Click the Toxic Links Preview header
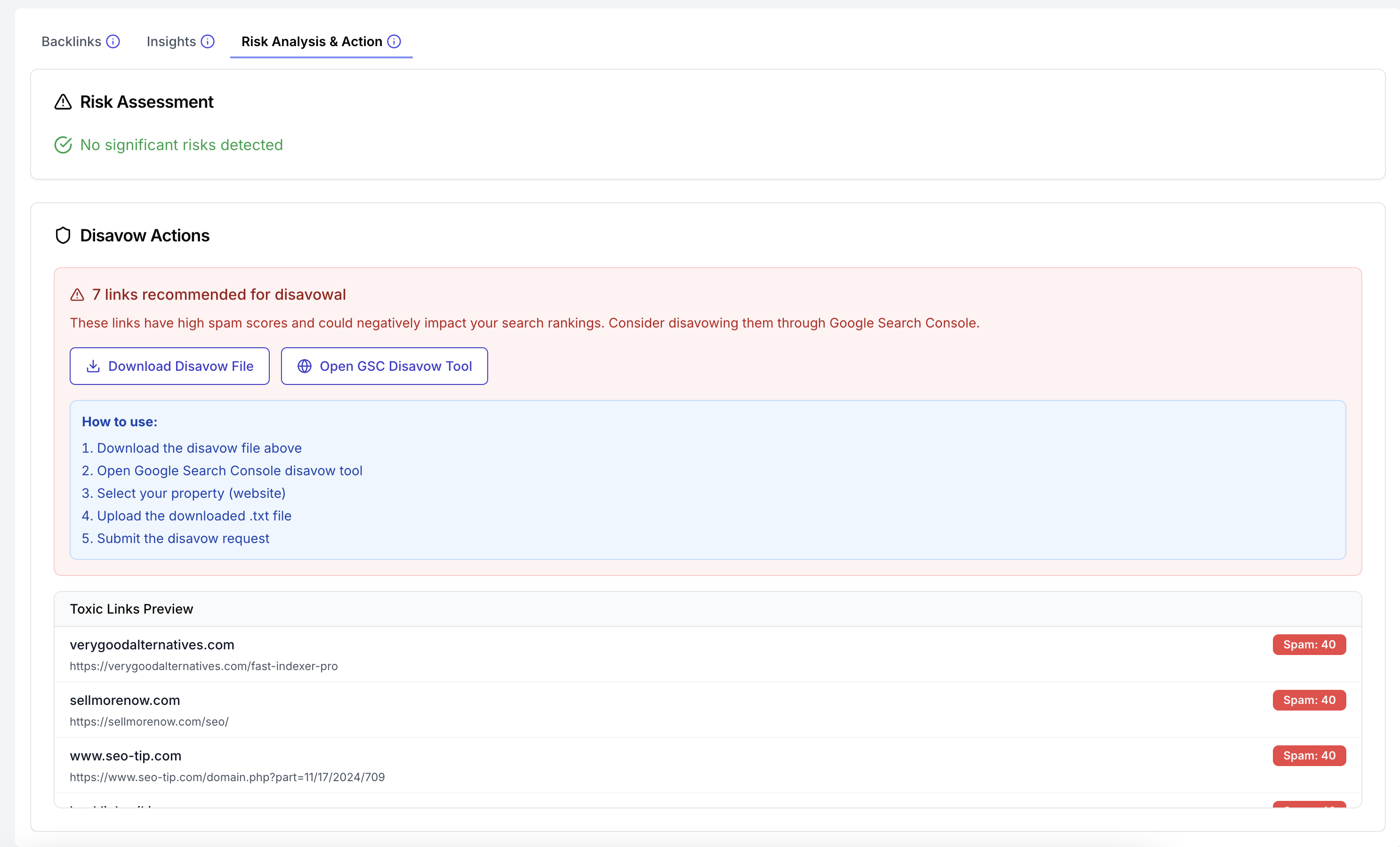This screenshot has height=847, width=1400. (131, 608)
